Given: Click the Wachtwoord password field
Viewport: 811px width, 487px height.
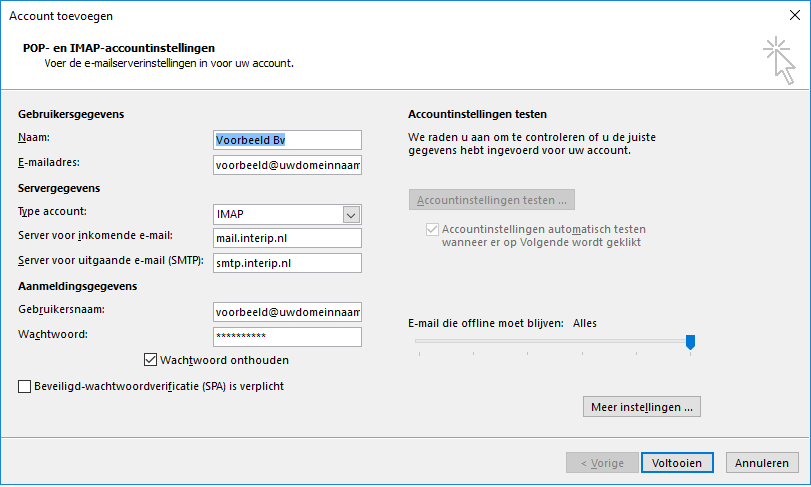Looking at the screenshot, I should [287, 337].
